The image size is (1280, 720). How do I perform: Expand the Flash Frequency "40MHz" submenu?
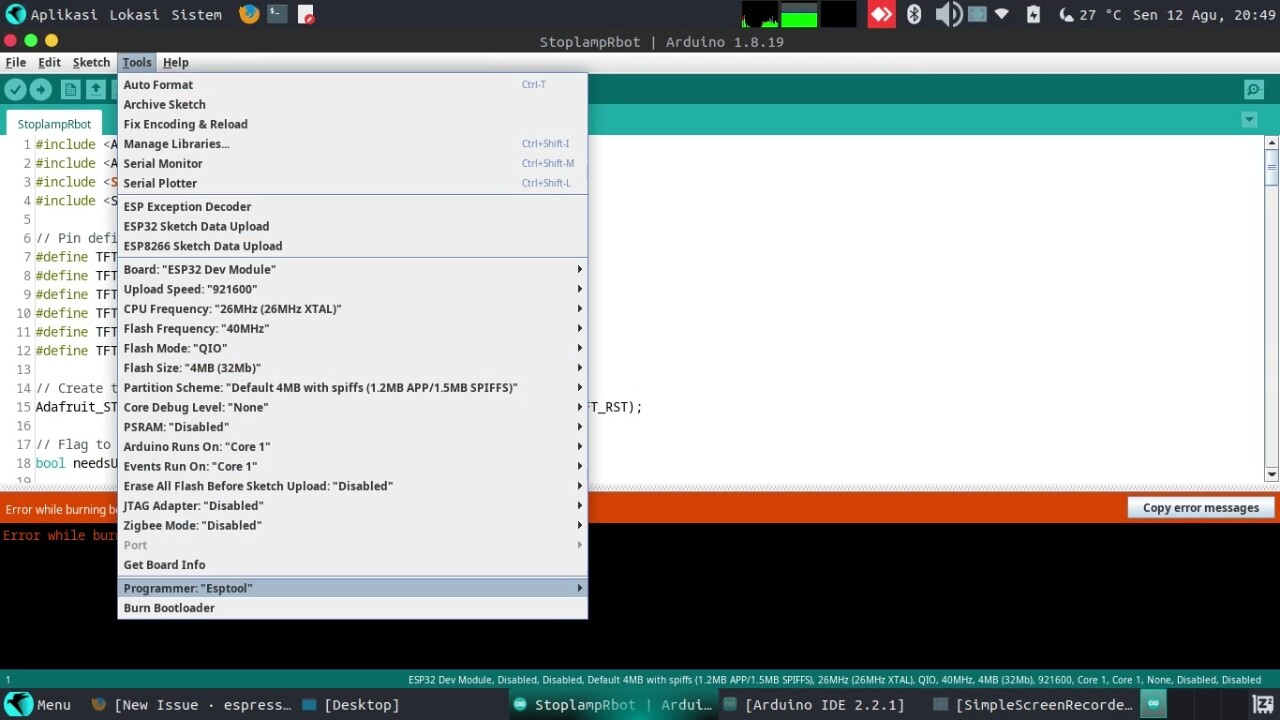[352, 328]
